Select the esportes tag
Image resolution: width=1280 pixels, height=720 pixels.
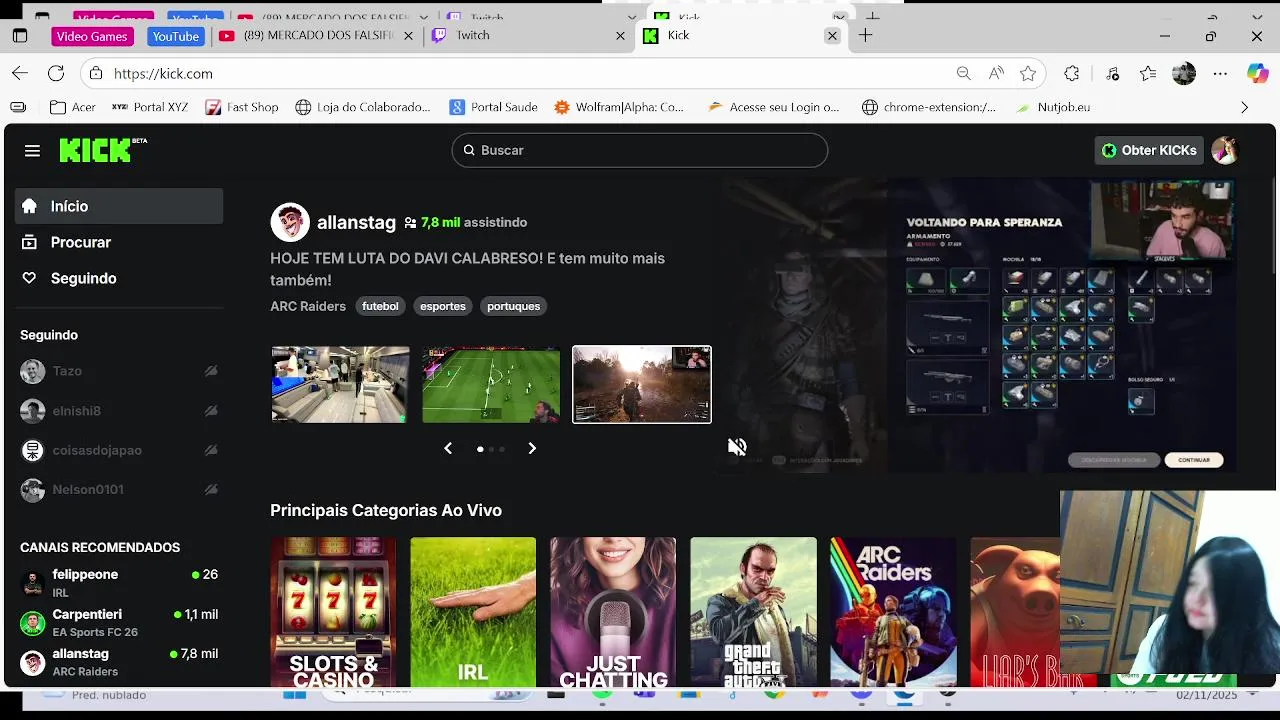pyautogui.click(x=443, y=306)
